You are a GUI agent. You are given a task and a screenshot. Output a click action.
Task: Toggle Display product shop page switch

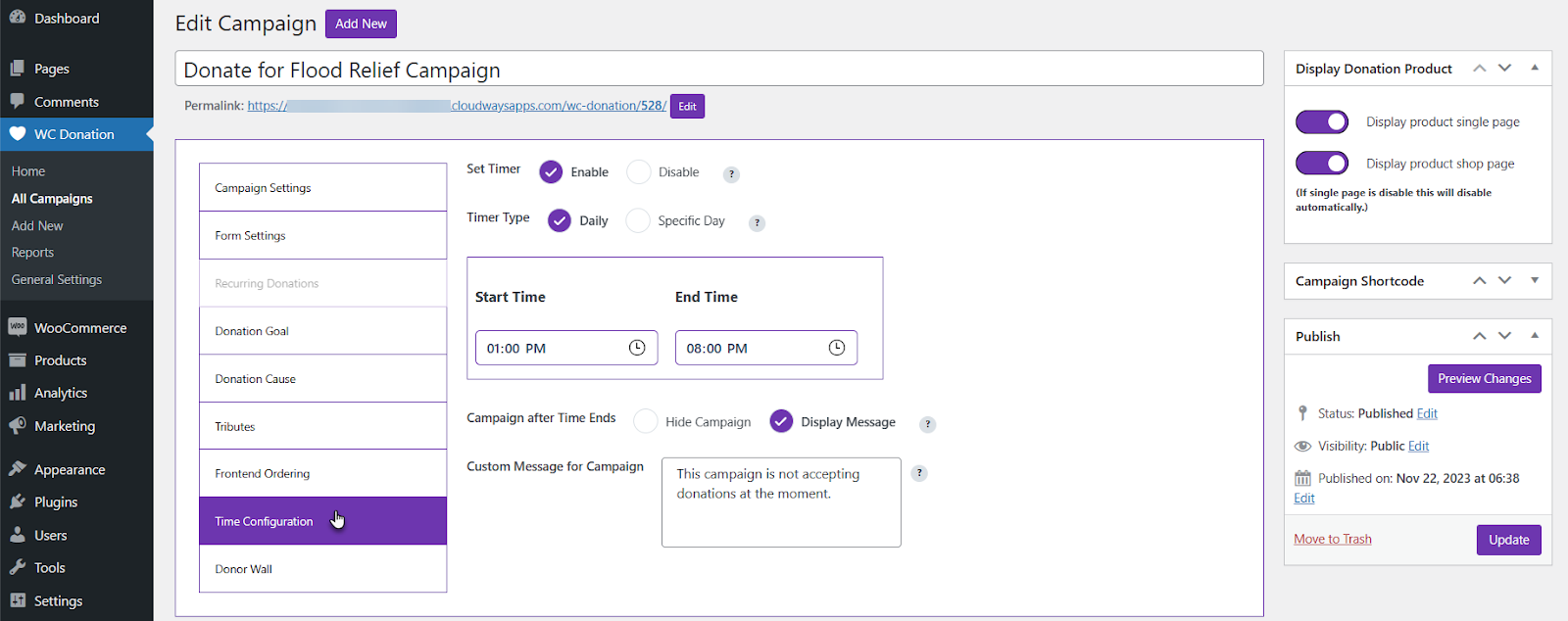(1322, 164)
